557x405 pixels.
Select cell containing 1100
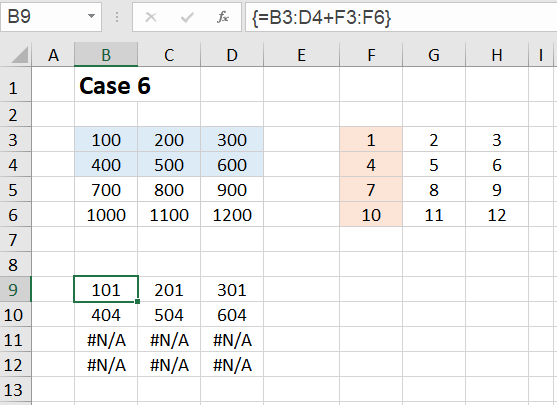(x=169, y=215)
